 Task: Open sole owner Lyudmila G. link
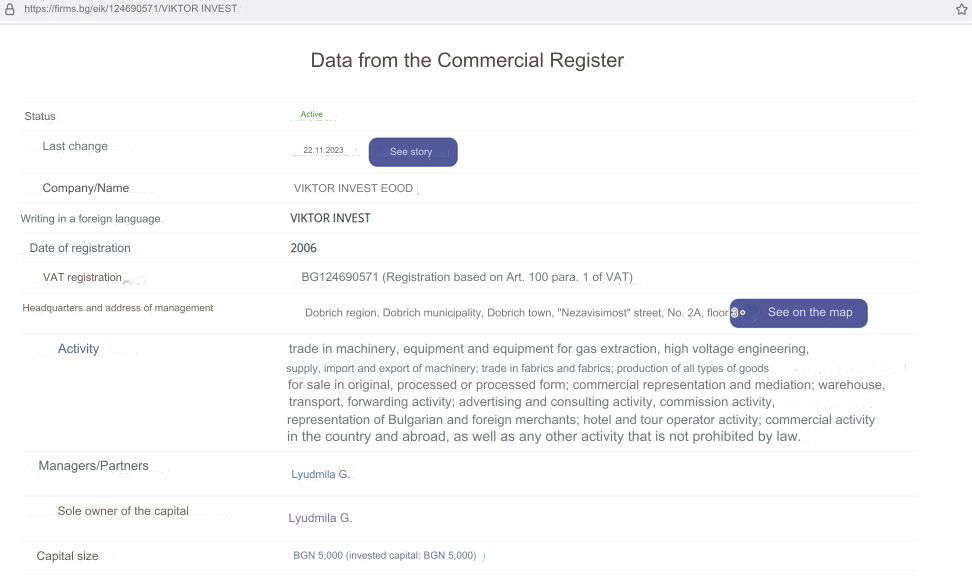pyautogui.click(x=320, y=518)
